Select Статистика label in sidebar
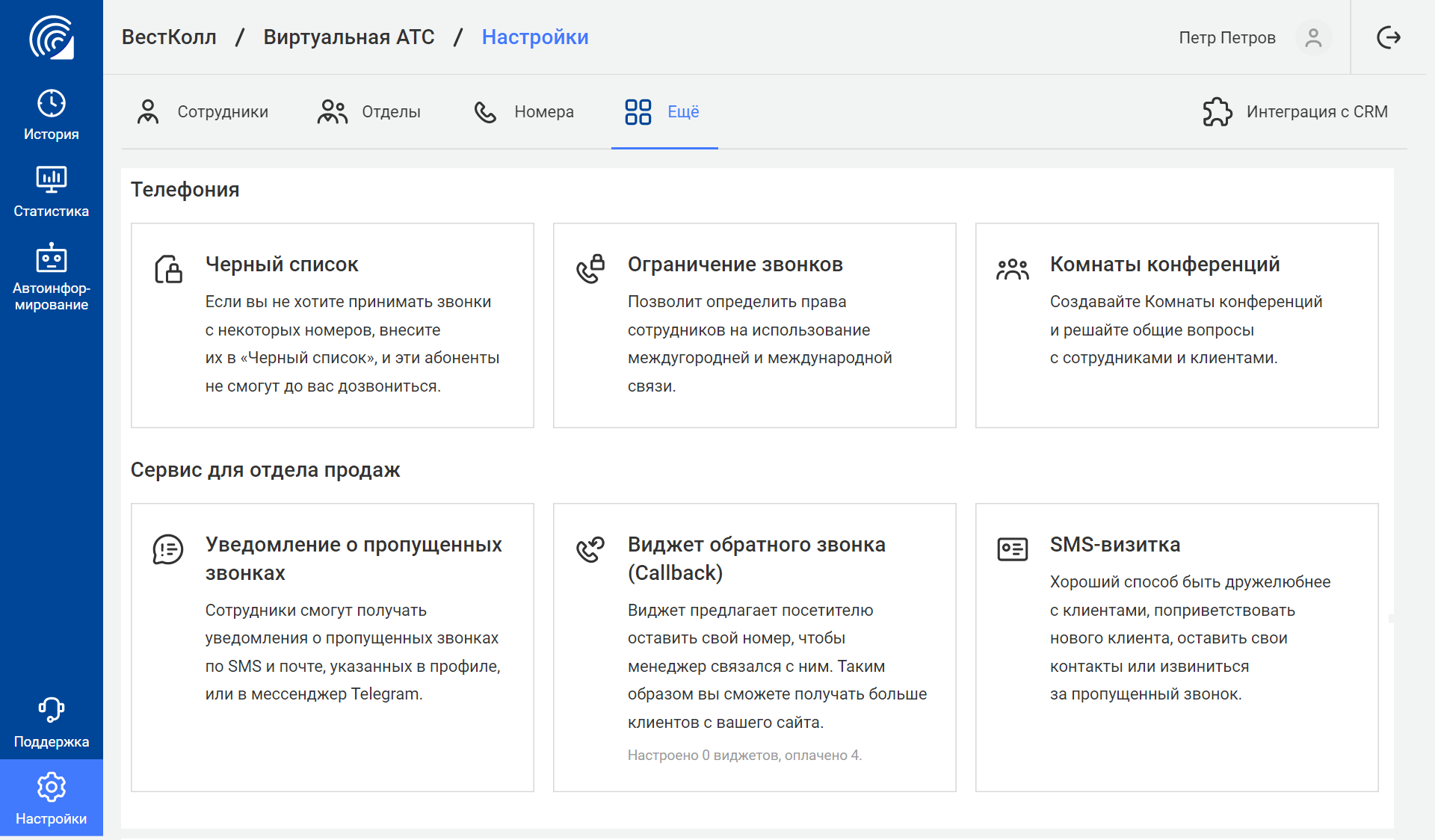1435x840 pixels. [52, 211]
